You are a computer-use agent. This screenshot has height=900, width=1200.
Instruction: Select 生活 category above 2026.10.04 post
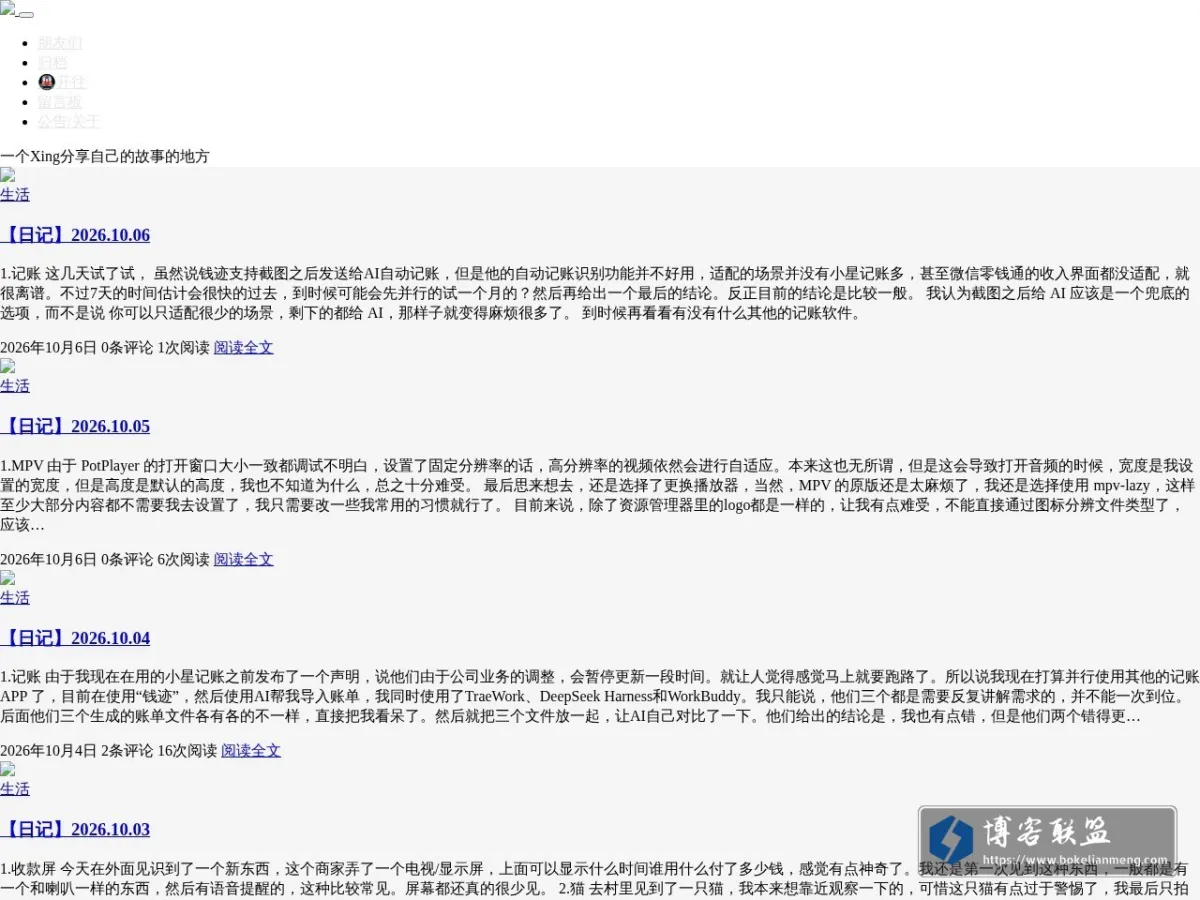[15, 598]
